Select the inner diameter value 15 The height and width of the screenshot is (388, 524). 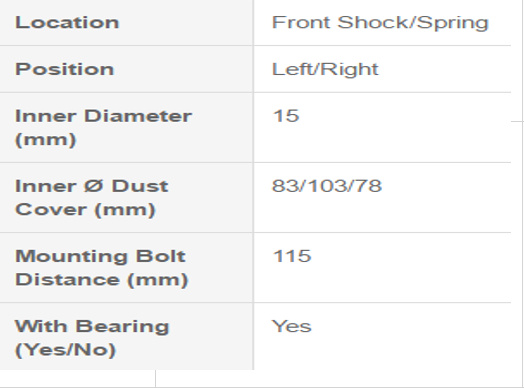[286, 116]
